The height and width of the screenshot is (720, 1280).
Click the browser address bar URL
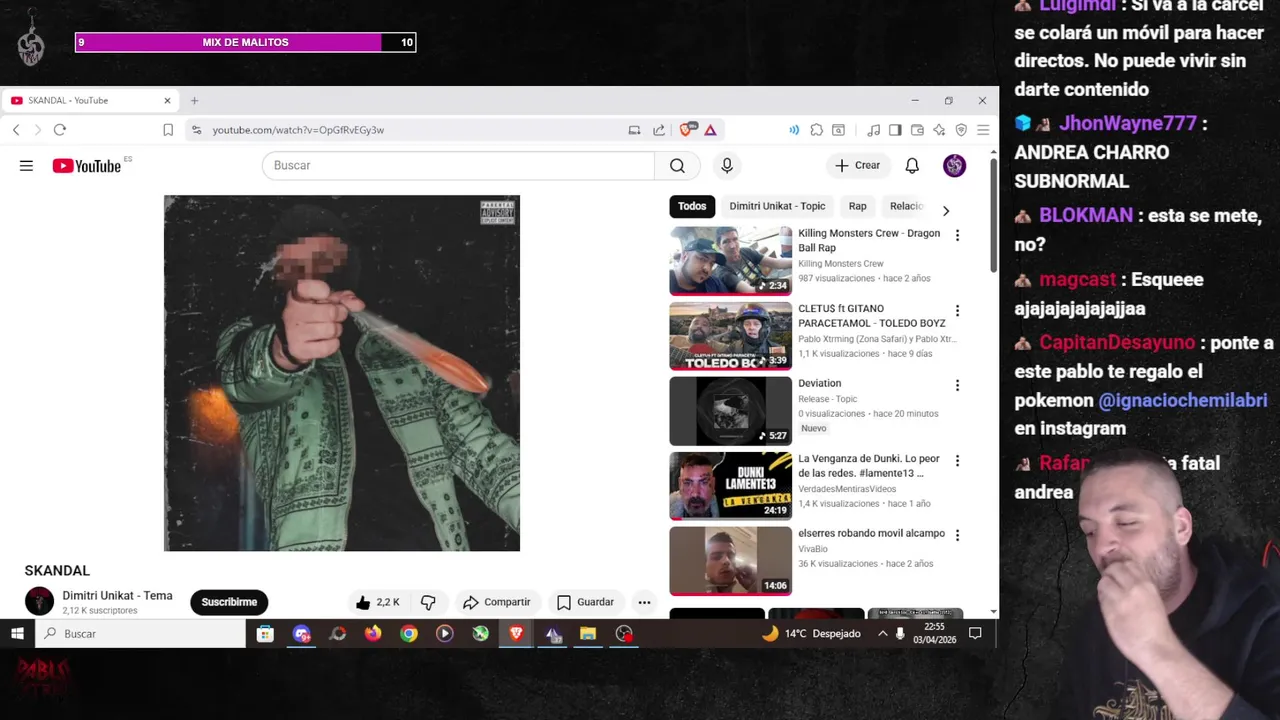pyautogui.click(x=298, y=130)
